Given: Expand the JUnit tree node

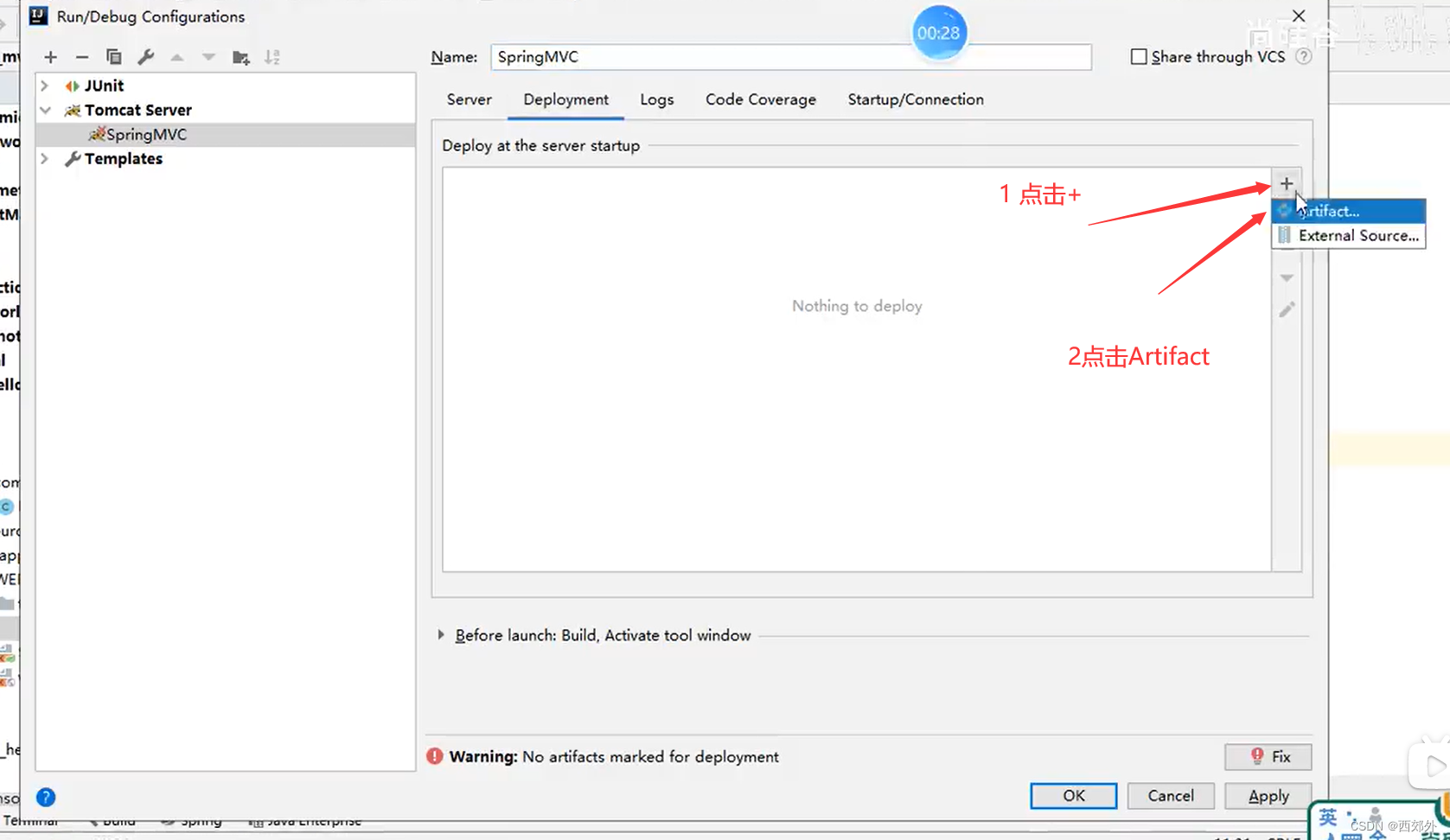Looking at the screenshot, I should click(45, 86).
